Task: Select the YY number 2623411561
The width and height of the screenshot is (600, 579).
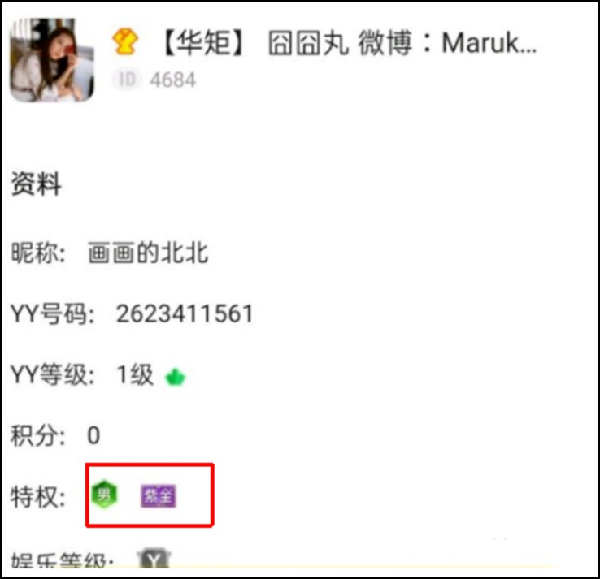Action: pos(184,314)
